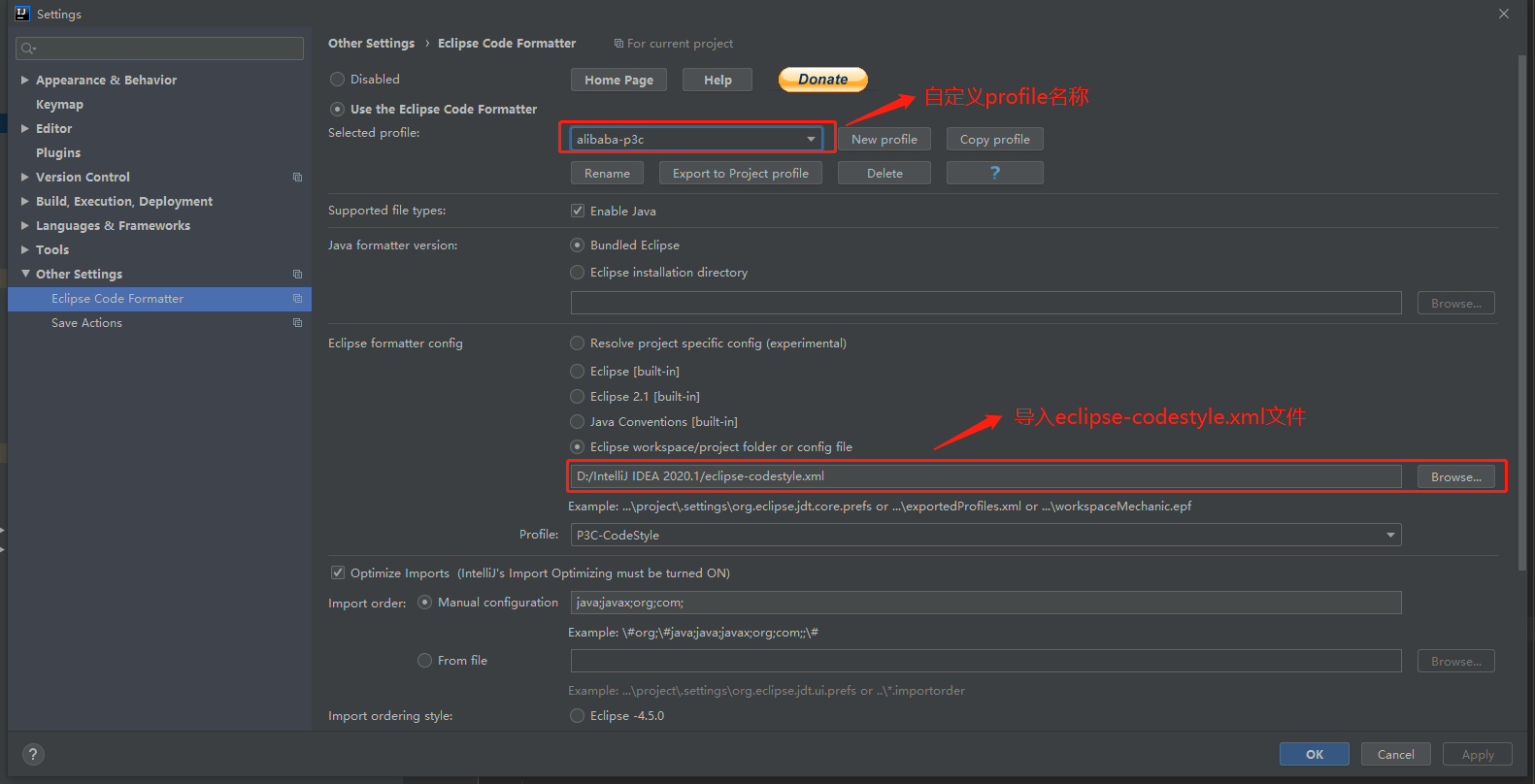This screenshot has height=784, width=1535.
Task: Open the P3C-CodeStyle profile dropdown
Action: click(x=985, y=535)
